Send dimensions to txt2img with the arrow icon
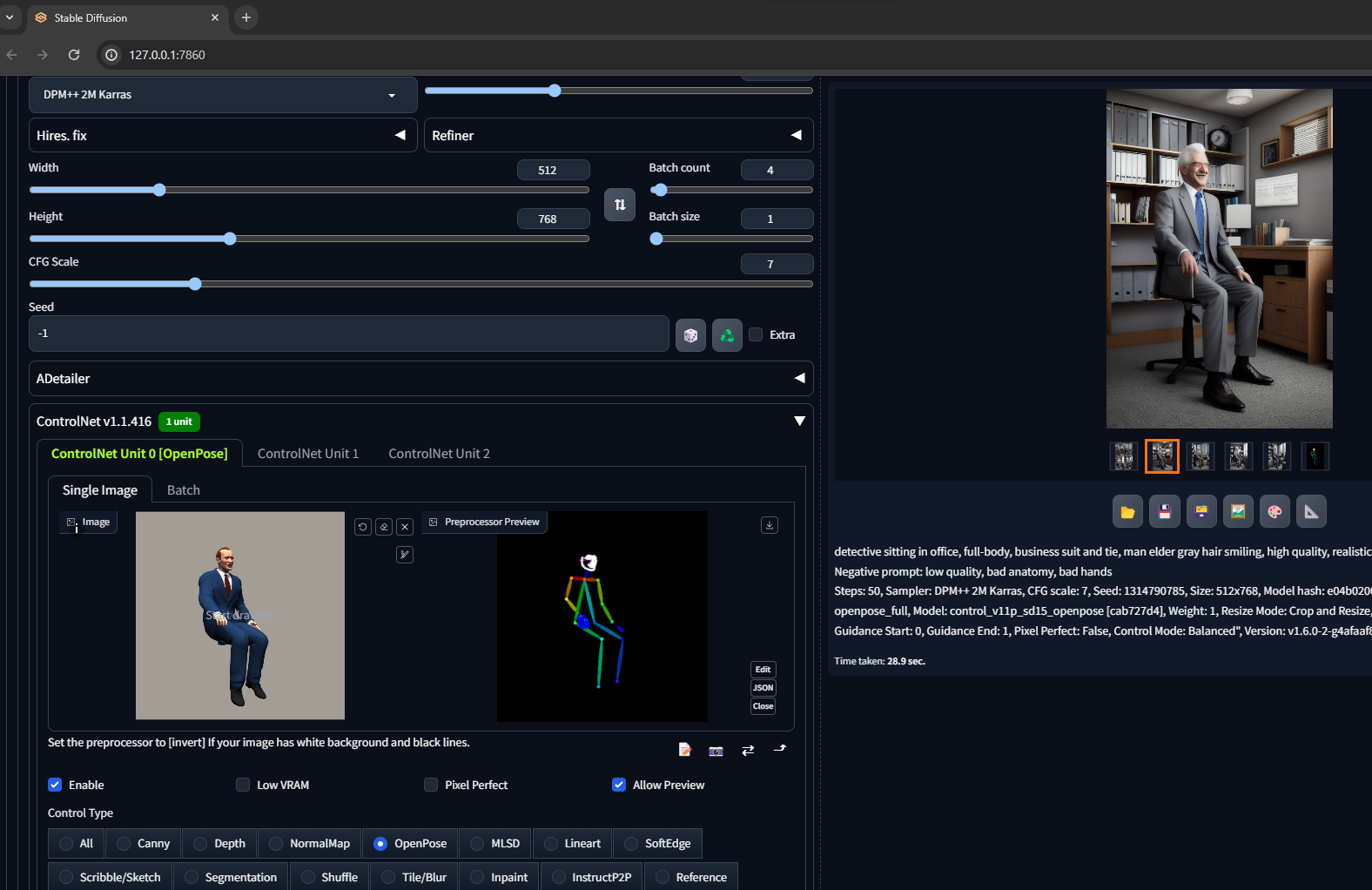The height and width of the screenshot is (890, 1372). pos(780,749)
